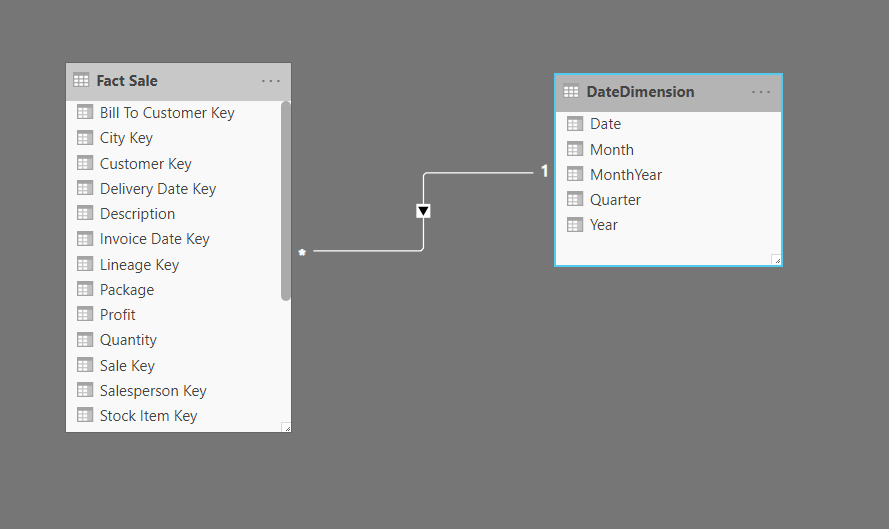Click the Fact Sale resize handle corner
The width and height of the screenshot is (889, 529).
286,427
